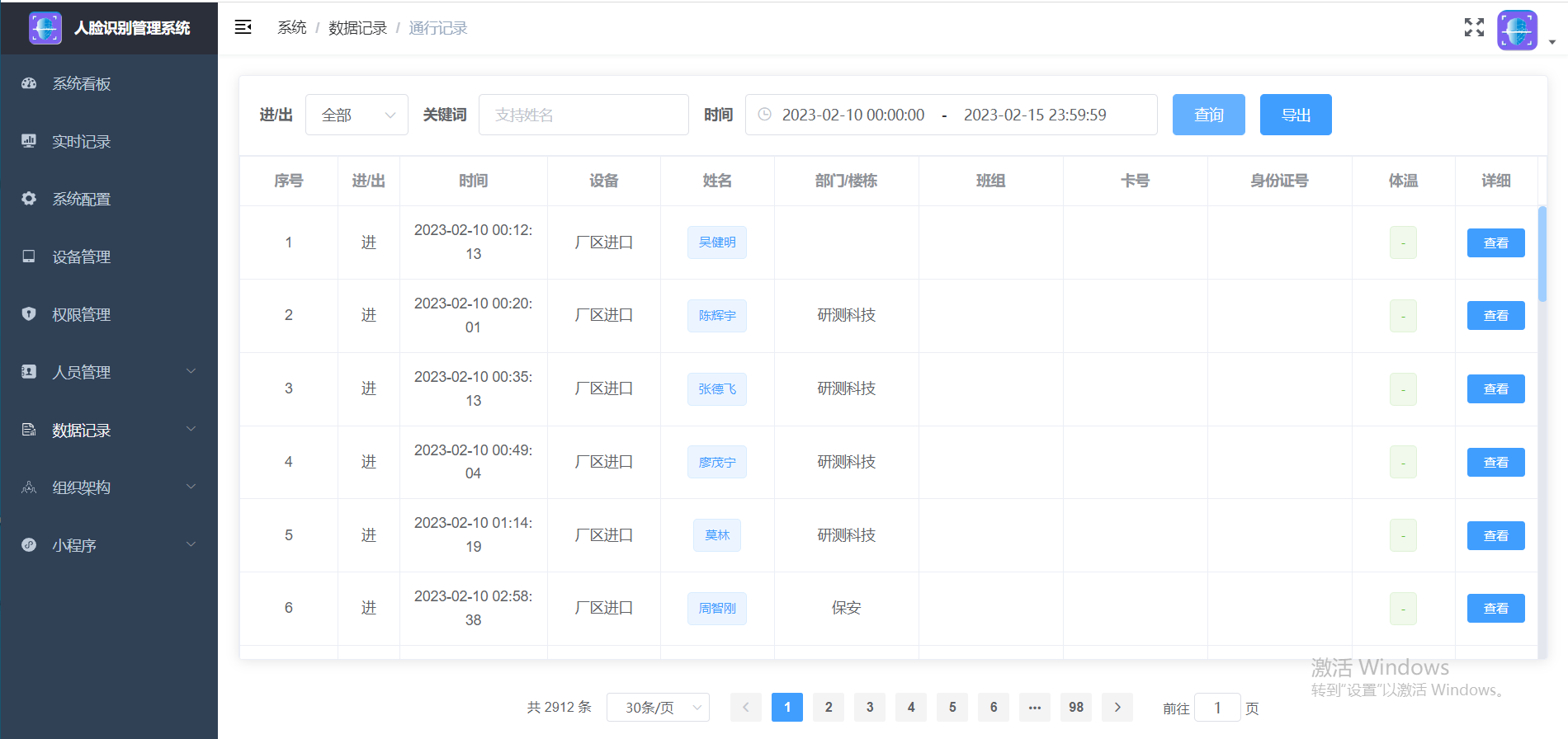Click name tag 张德飞

coord(717,389)
